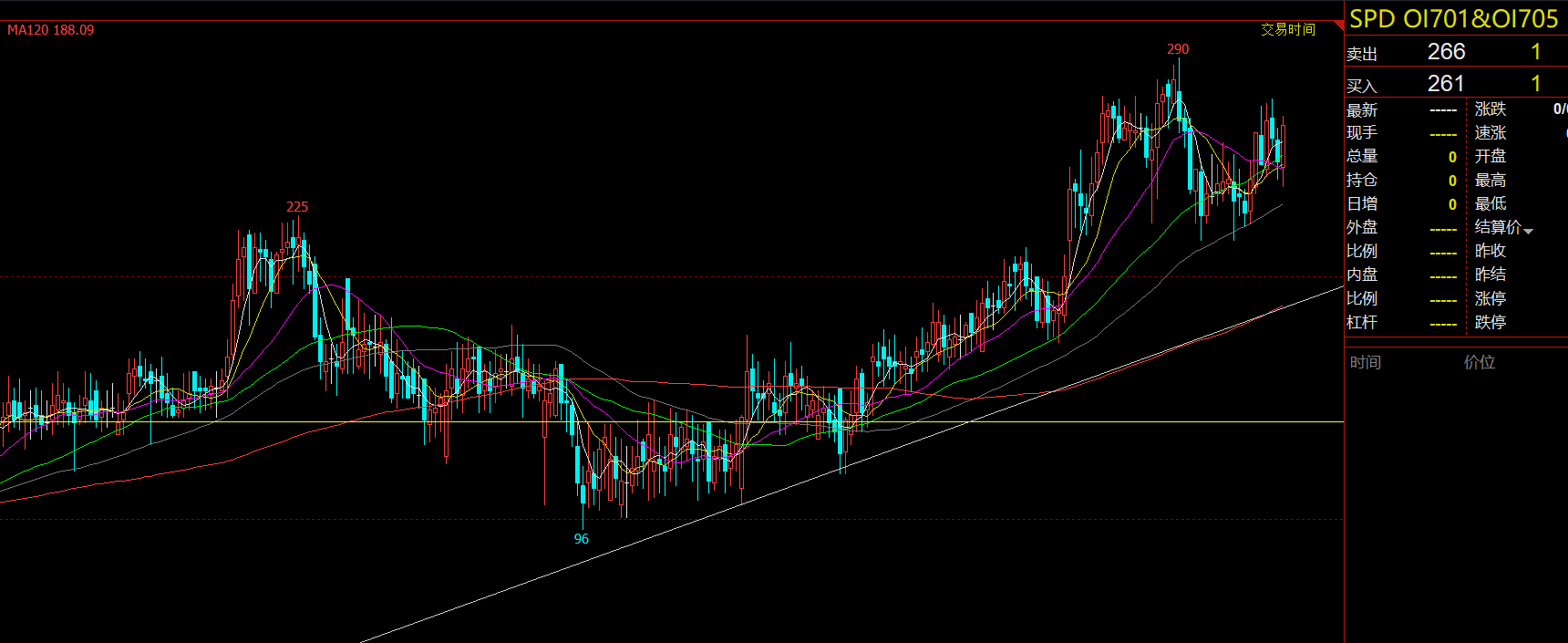The height and width of the screenshot is (643, 1568).
Task: Click the 现手 field label
Action: click(x=1362, y=133)
